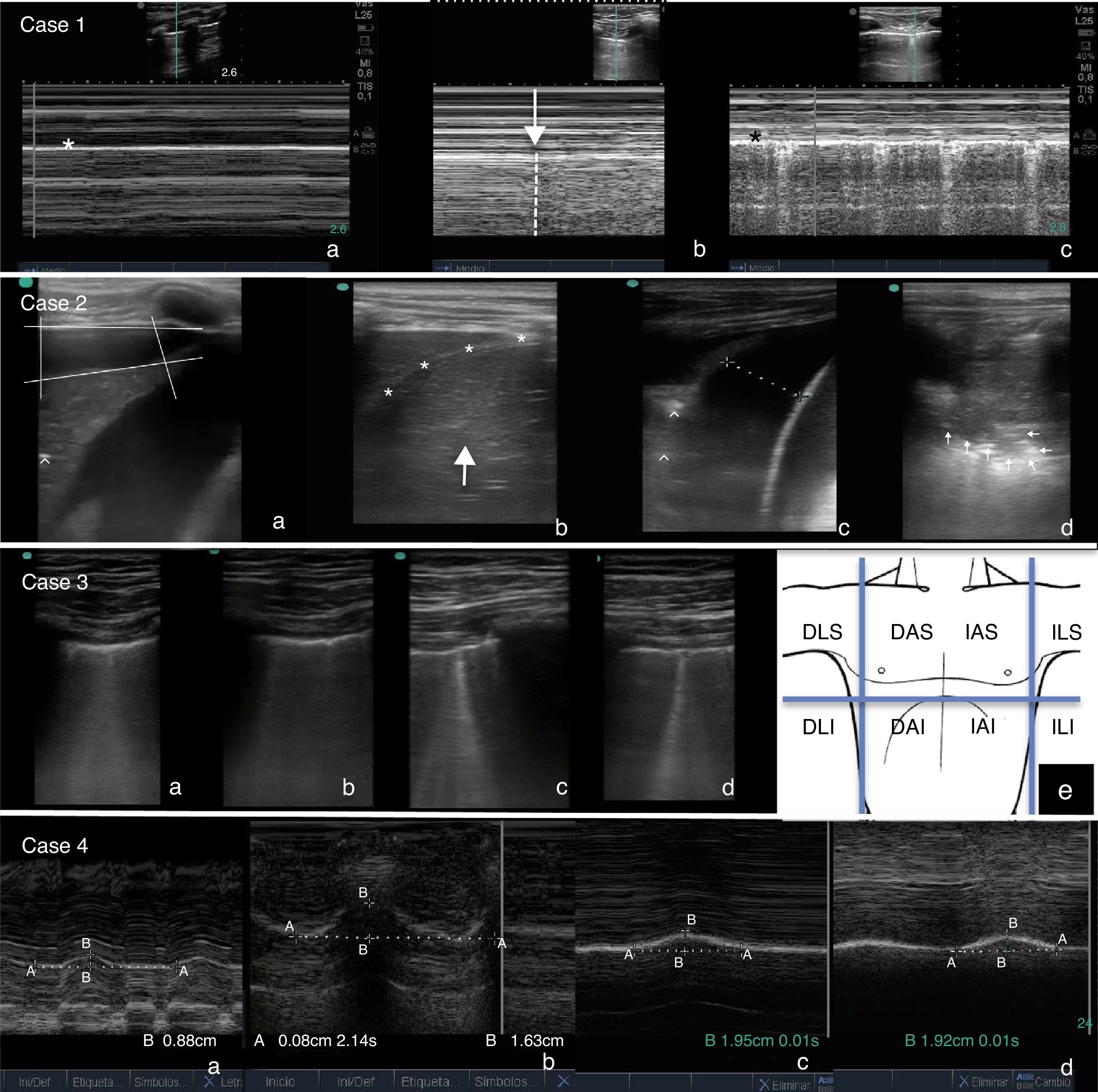Toggle the MI 0,8 display indicator
The width and height of the screenshot is (1098, 1092).
point(365,68)
